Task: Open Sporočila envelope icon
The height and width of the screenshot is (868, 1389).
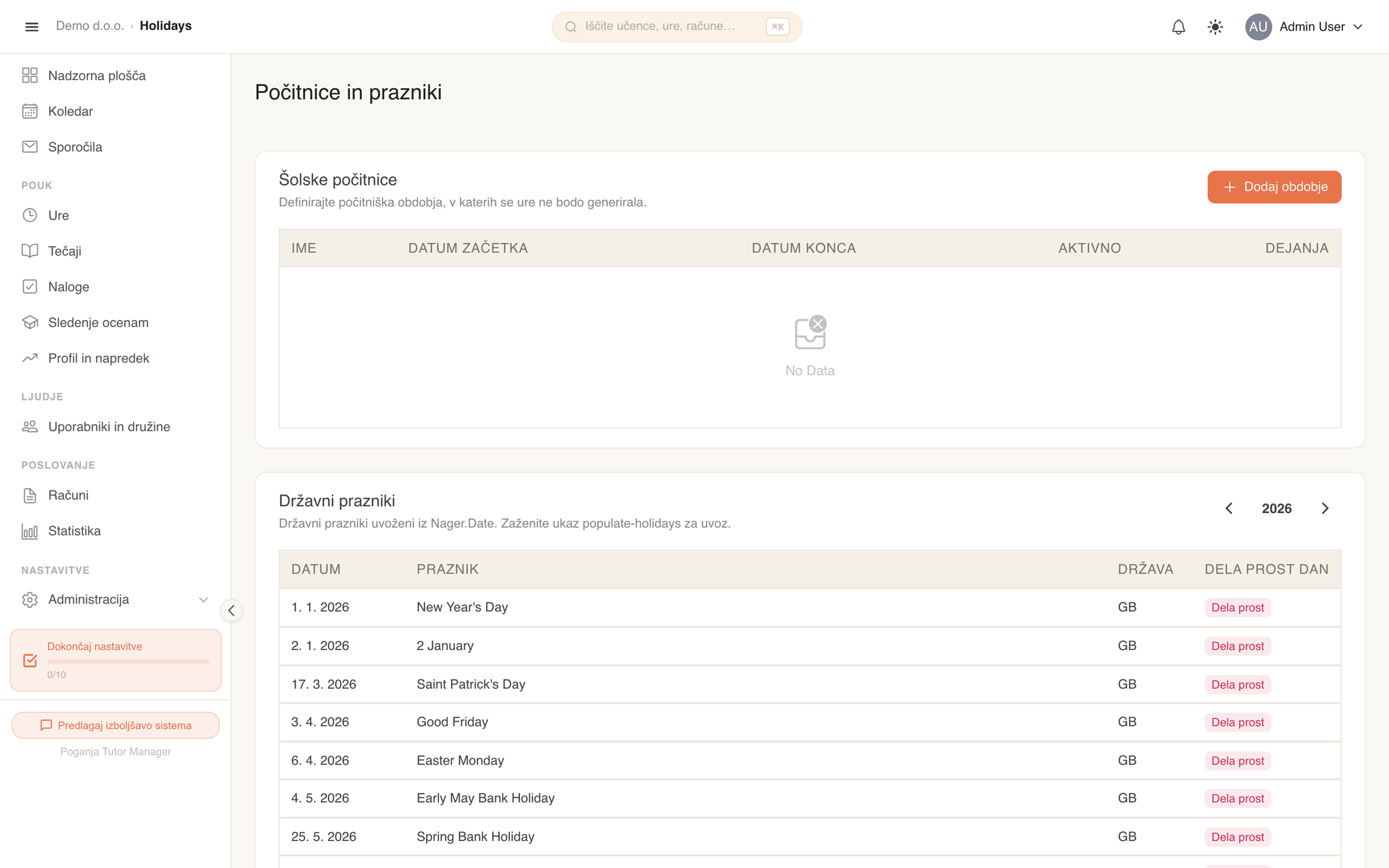Action: point(30,147)
